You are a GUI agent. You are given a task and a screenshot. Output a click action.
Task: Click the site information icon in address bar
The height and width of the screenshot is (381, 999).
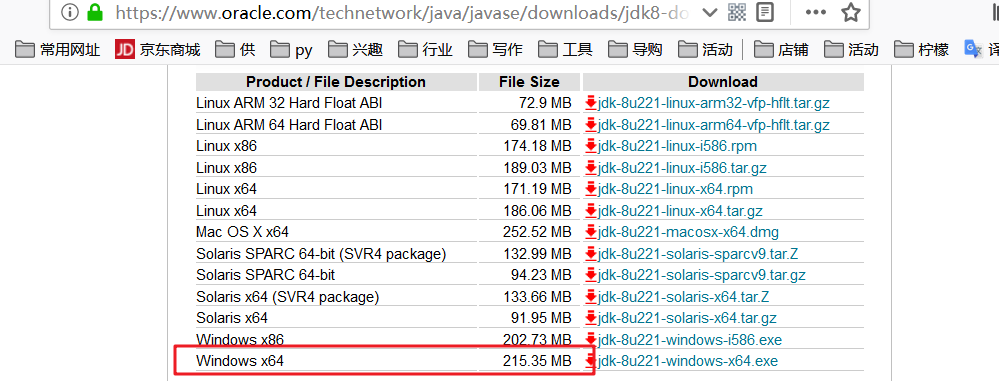70,12
